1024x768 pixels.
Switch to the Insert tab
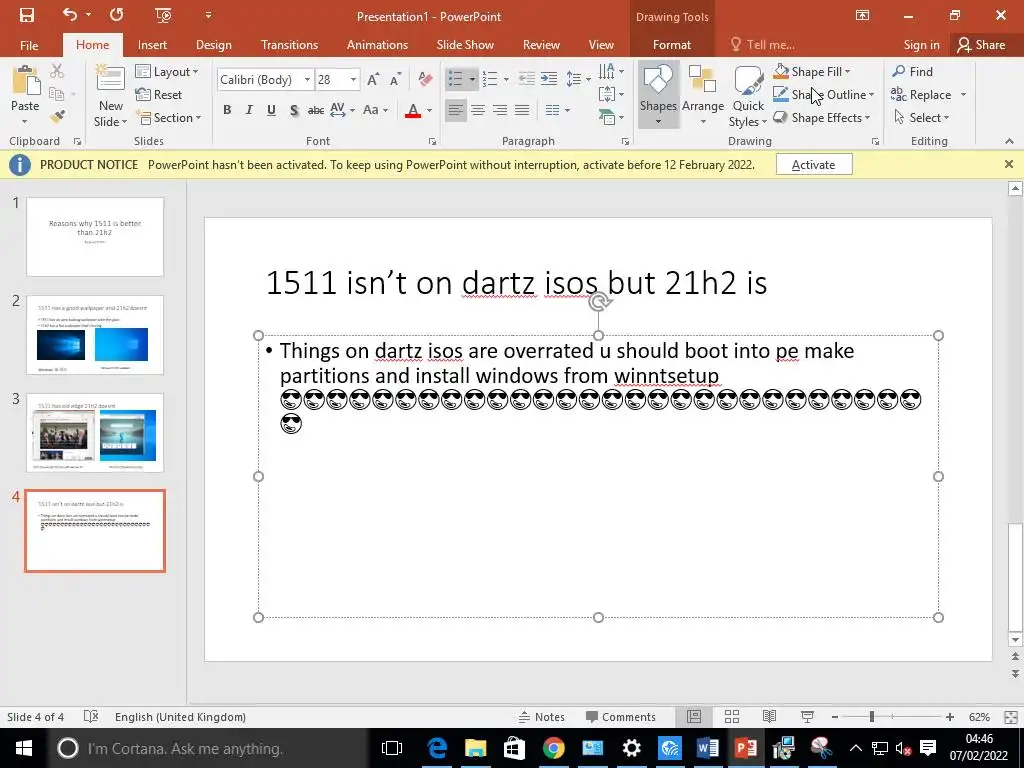coord(152,44)
